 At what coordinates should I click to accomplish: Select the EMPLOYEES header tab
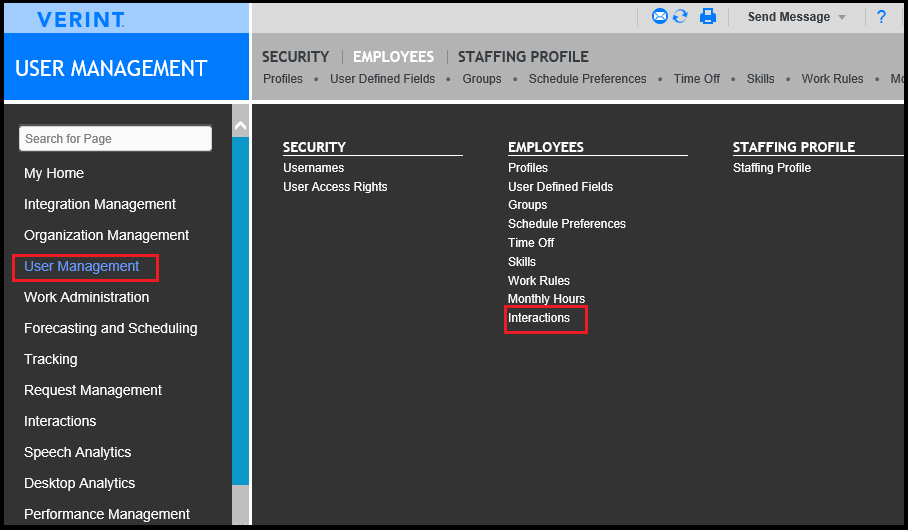[393, 57]
